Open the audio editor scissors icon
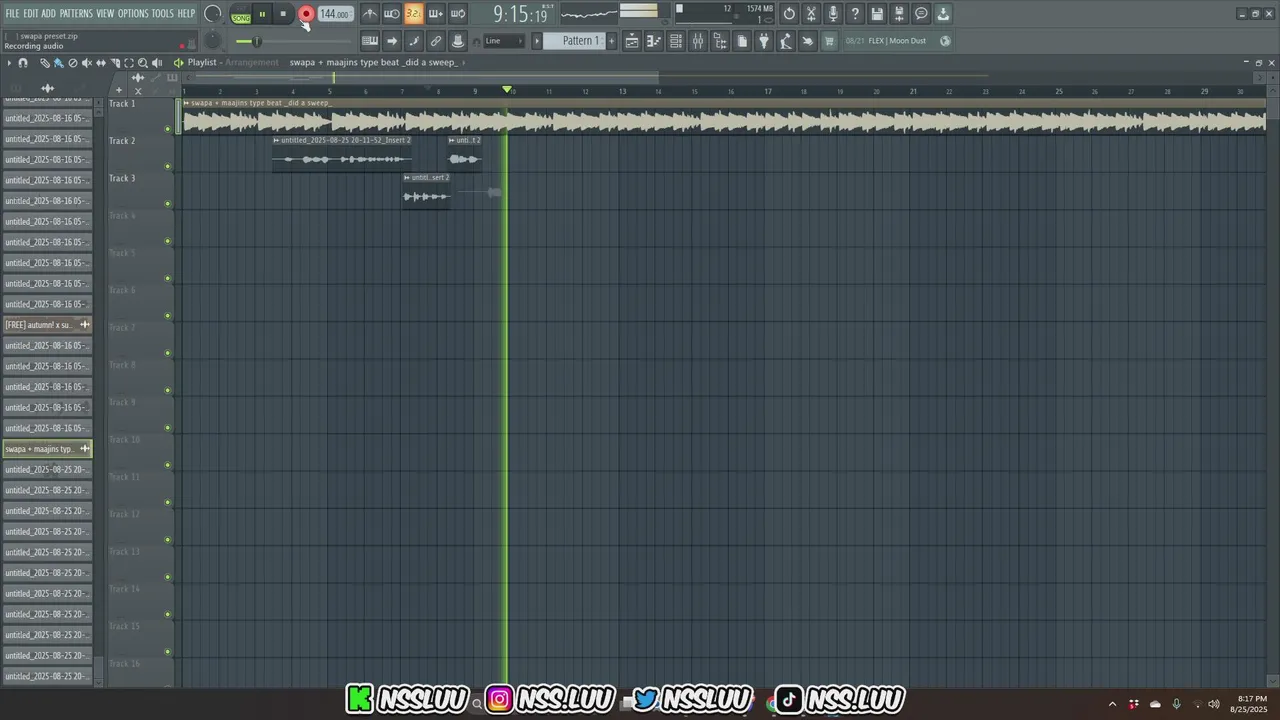The height and width of the screenshot is (720, 1280). coord(811,14)
